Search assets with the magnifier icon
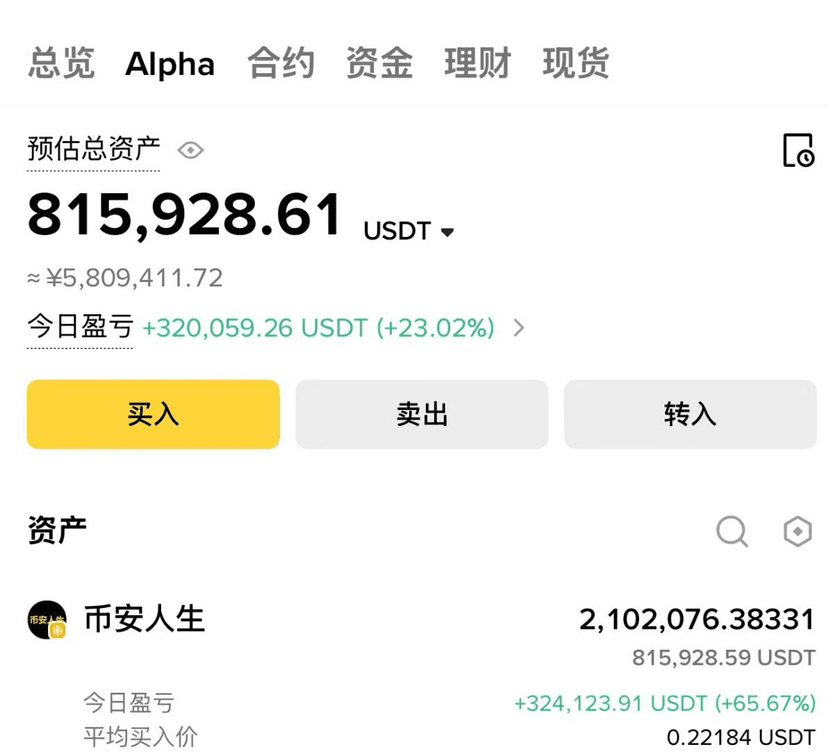Screen dimensions: 828x756 [732, 531]
